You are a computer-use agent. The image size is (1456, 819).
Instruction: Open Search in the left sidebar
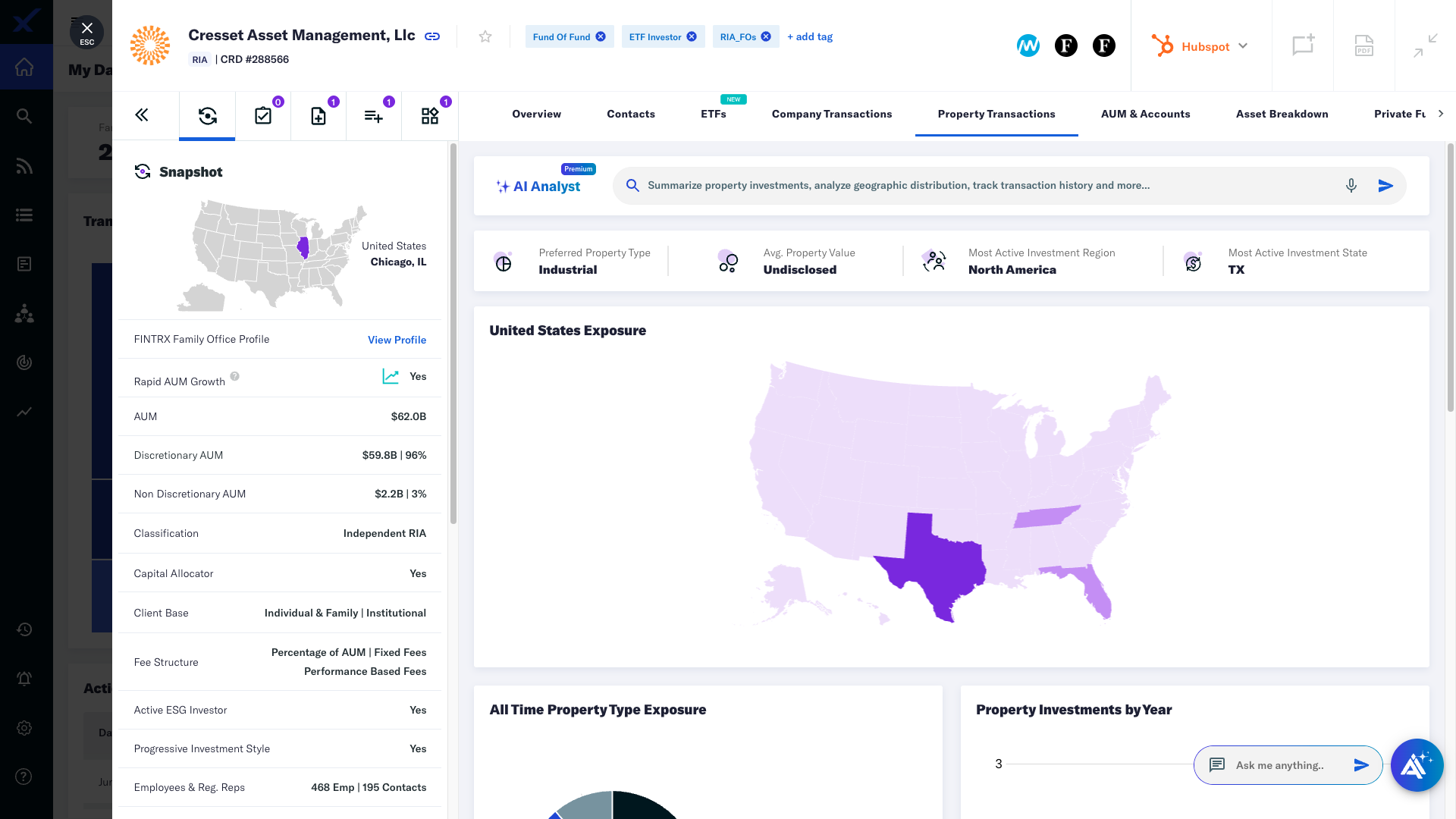coord(24,116)
